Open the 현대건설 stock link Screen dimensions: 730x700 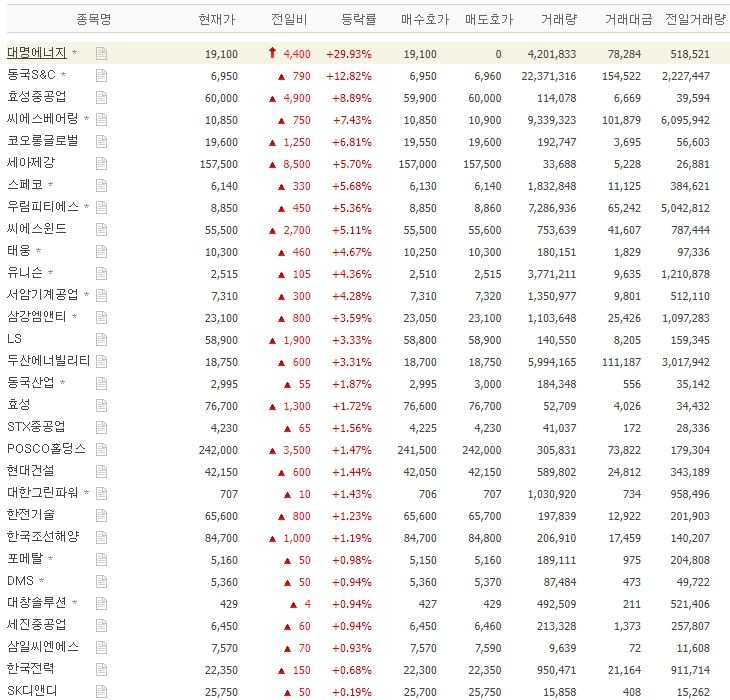pos(31,471)
